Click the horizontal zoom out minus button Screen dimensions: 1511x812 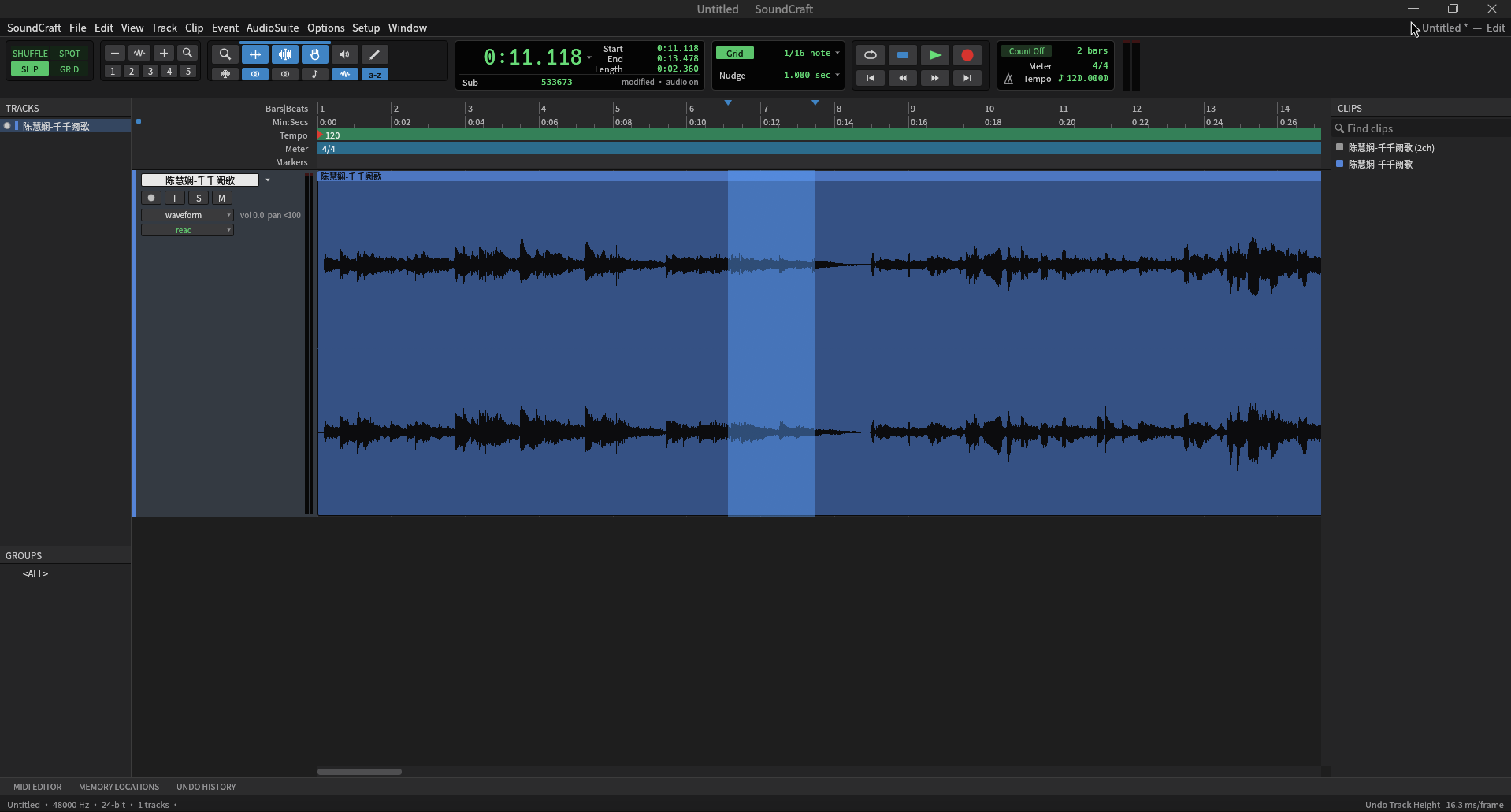(x=115, y=53)
